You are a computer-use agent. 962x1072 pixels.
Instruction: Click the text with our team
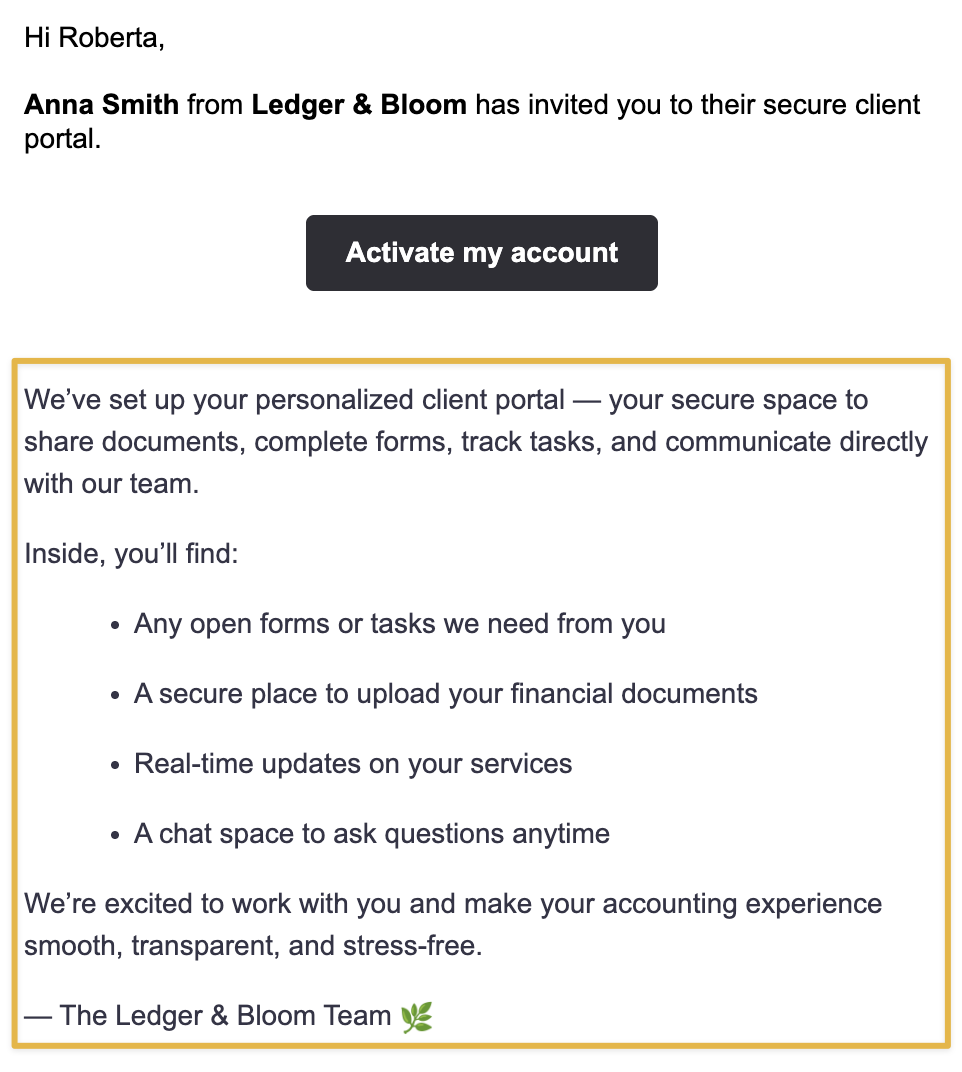coord(111,484)
